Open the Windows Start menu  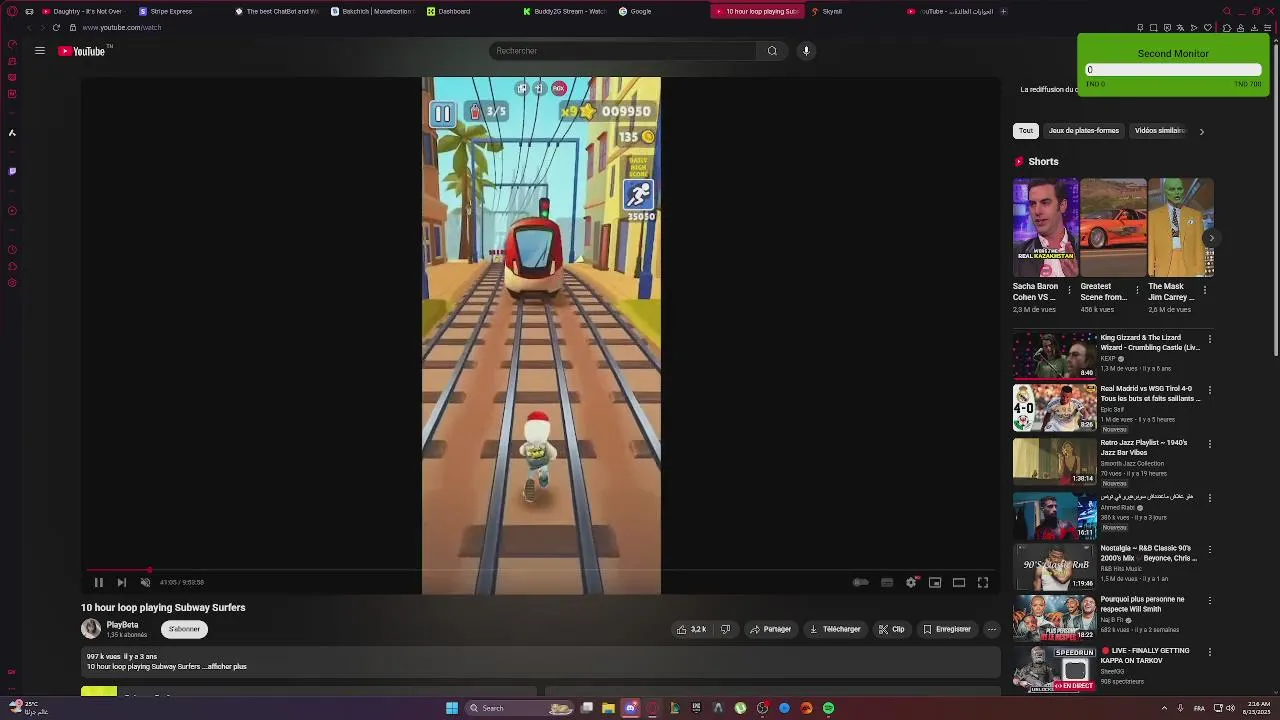coord(452,708)
